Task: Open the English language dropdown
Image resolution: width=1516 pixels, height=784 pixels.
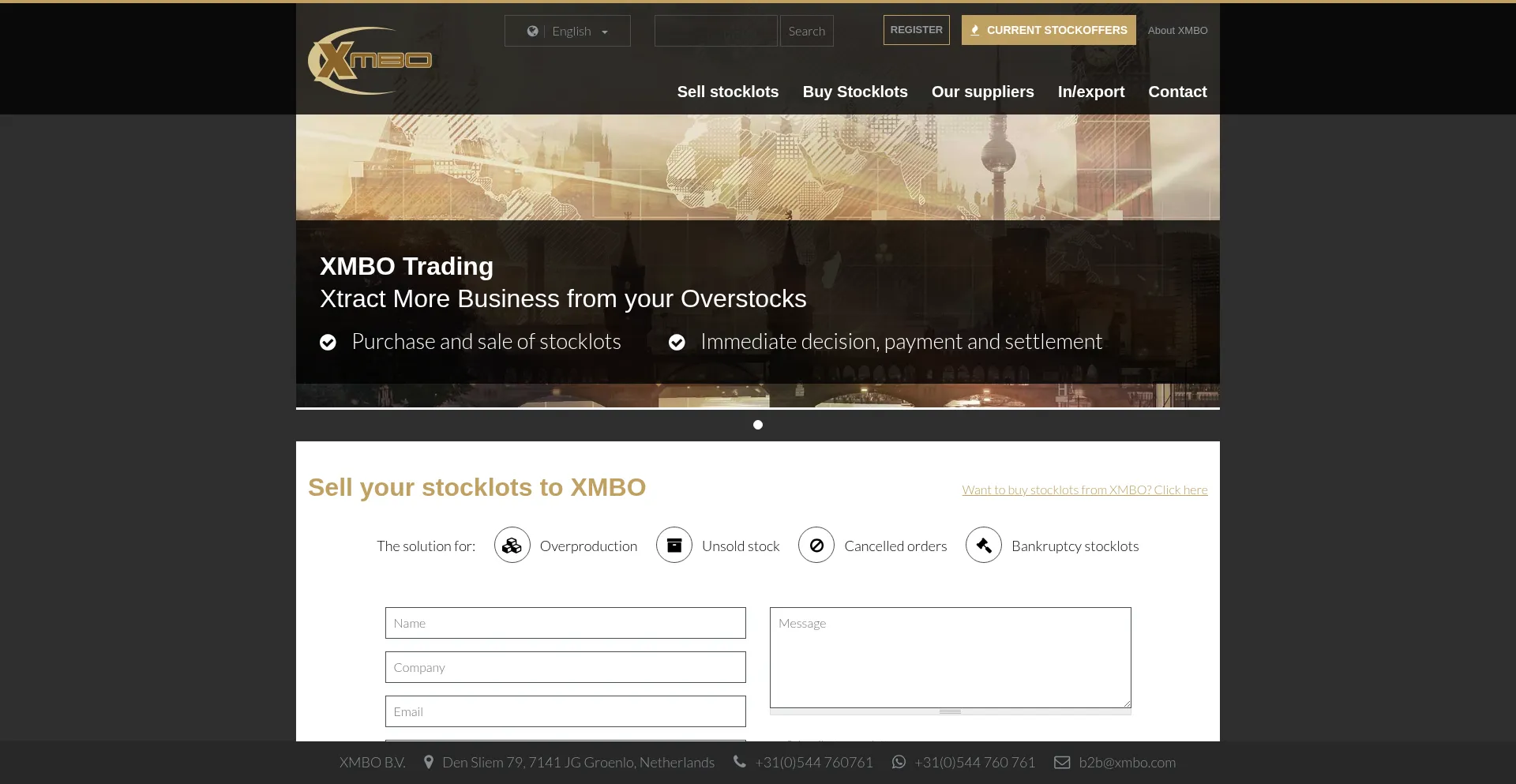Action: coord(568,31)
